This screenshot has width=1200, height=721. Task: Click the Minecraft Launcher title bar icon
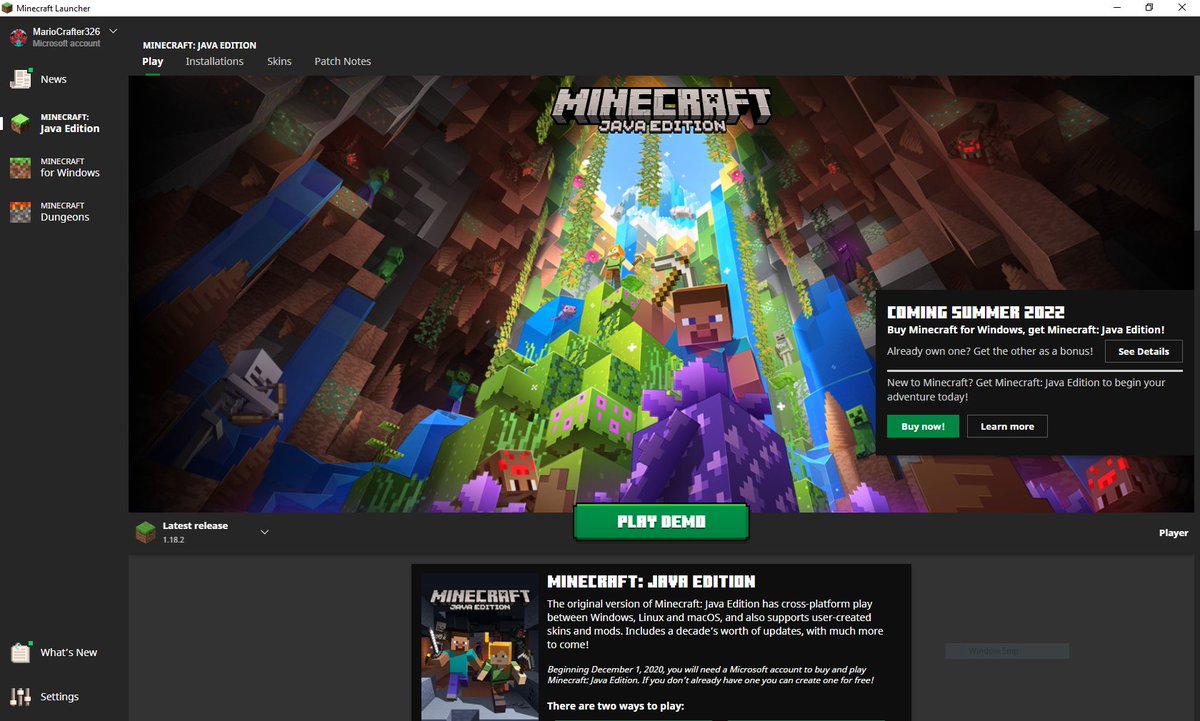tap(7, 8)
